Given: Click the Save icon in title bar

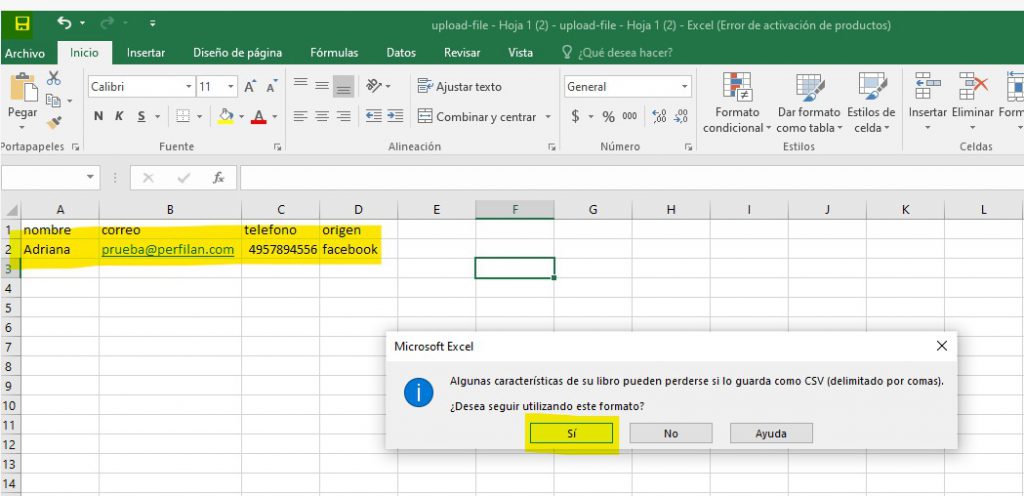Looking at the screenshot, I should coord(22,23).
